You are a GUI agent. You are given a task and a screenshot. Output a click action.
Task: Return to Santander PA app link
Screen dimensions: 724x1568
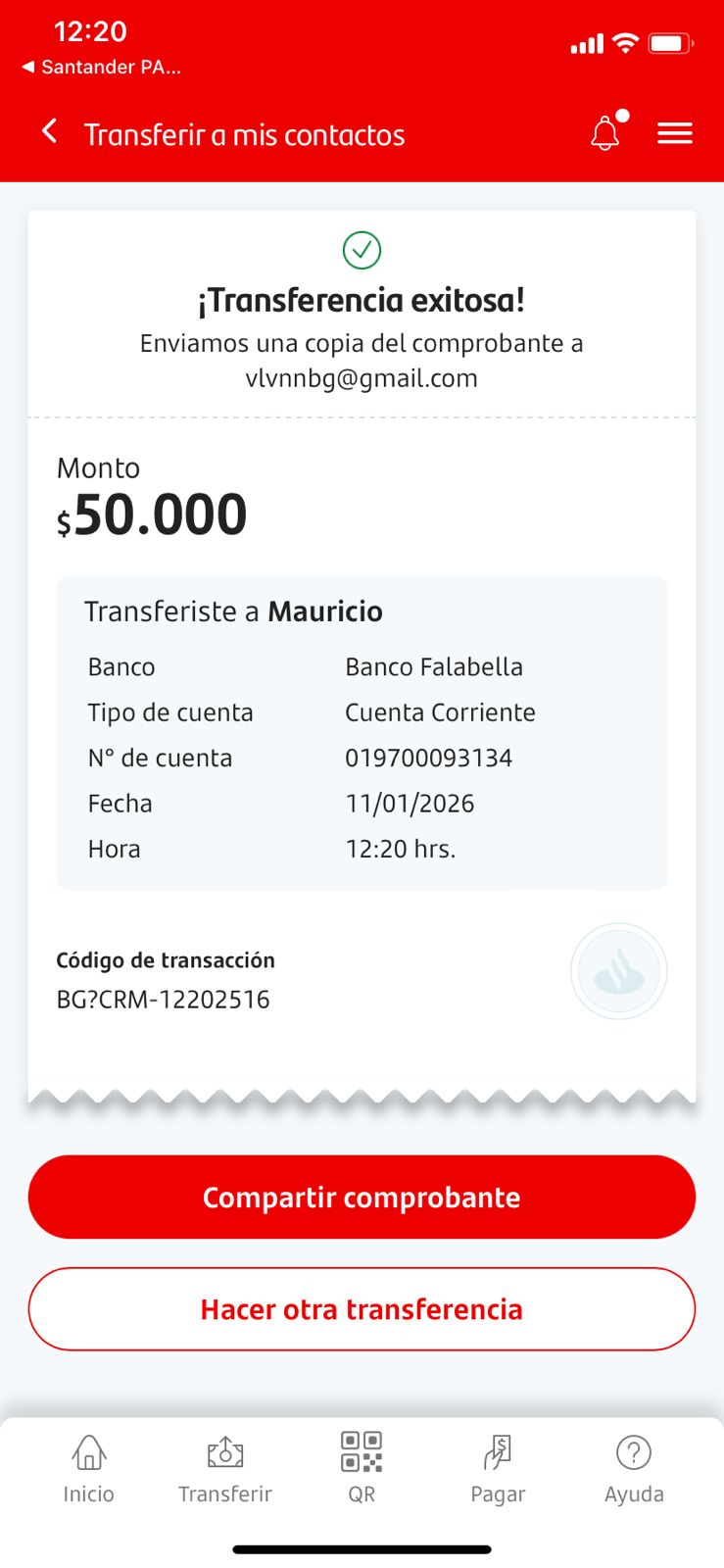pyautogui.click(x=102, y=68)
